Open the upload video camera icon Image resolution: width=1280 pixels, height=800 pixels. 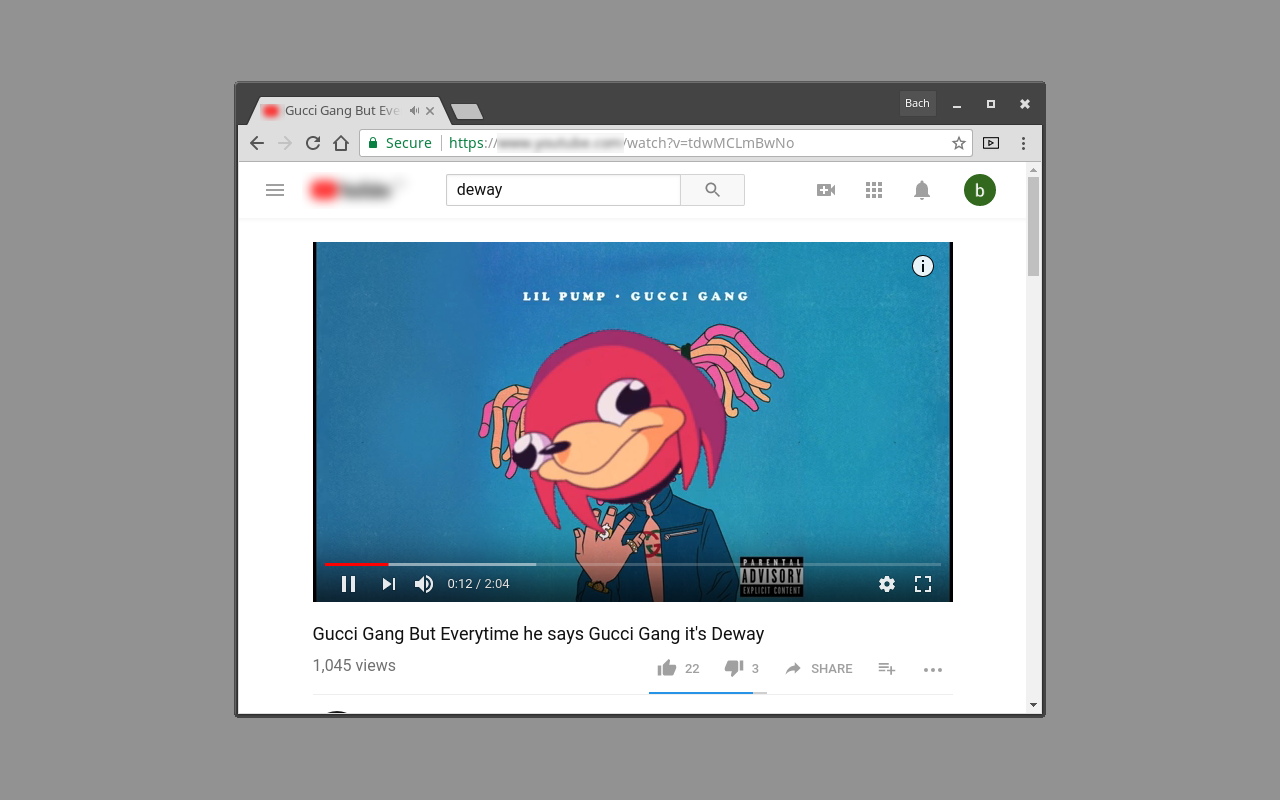click(x=826, y=190)
